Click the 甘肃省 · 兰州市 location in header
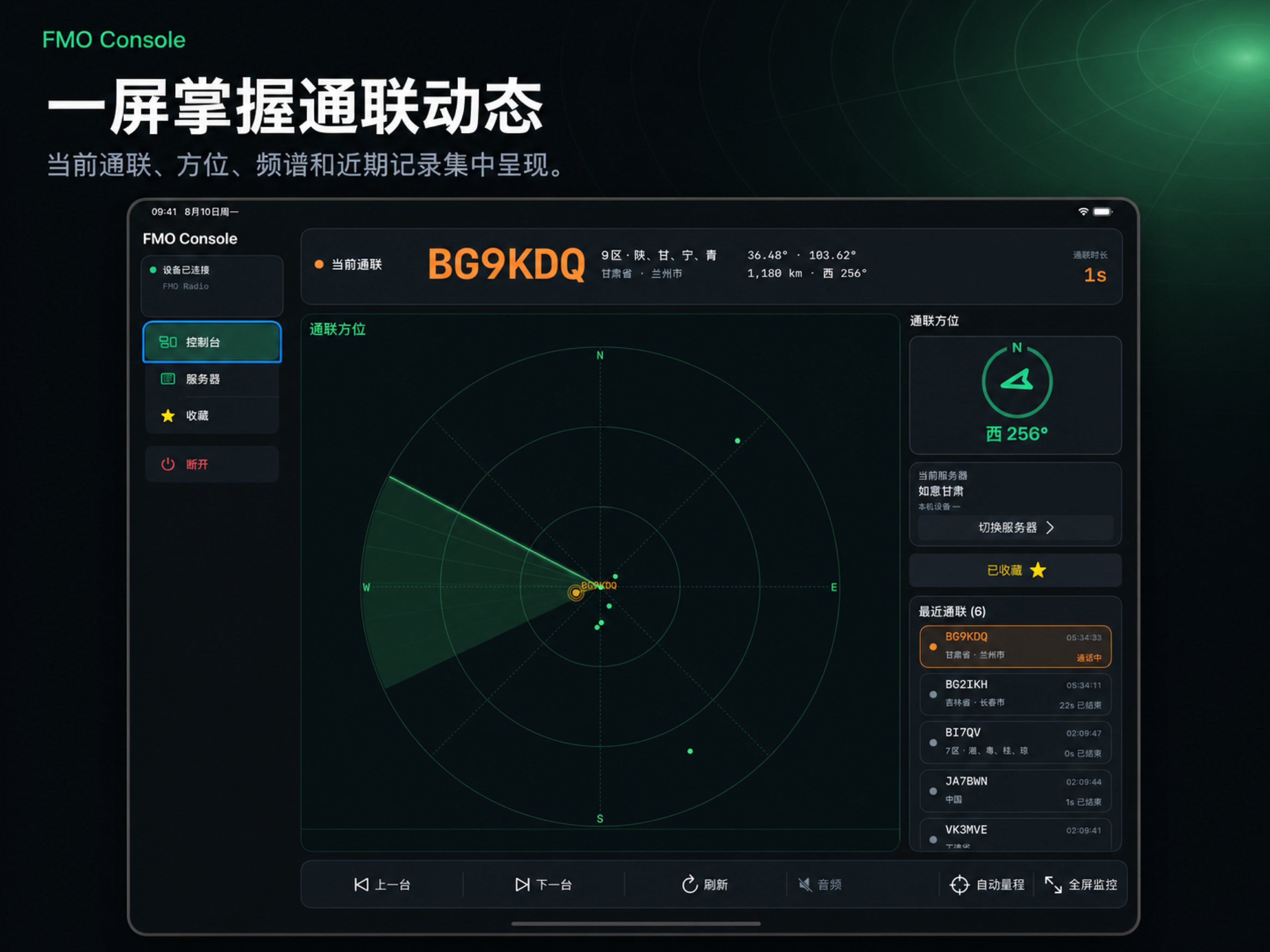This screenshot has height=952, width=1270. pyautogui.click(x=641, y=274)
